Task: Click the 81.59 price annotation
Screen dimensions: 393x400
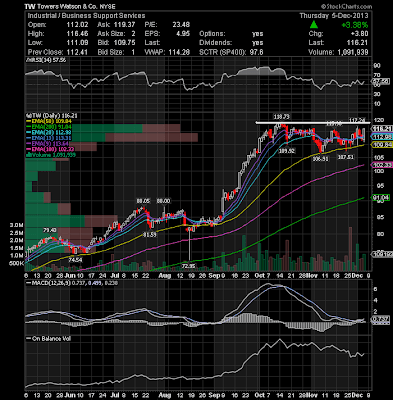Action: (x=150, y=235)
